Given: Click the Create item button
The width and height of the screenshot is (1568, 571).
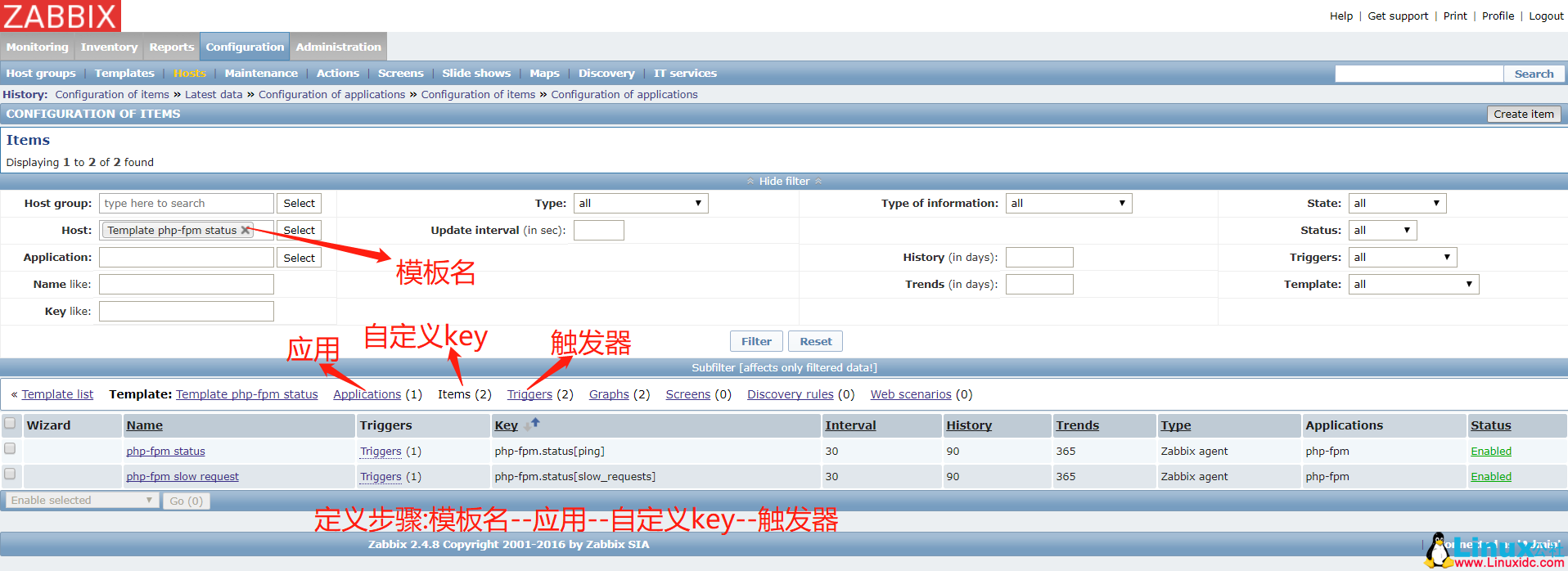Looking at the screenshot, I should (1524, 114).
